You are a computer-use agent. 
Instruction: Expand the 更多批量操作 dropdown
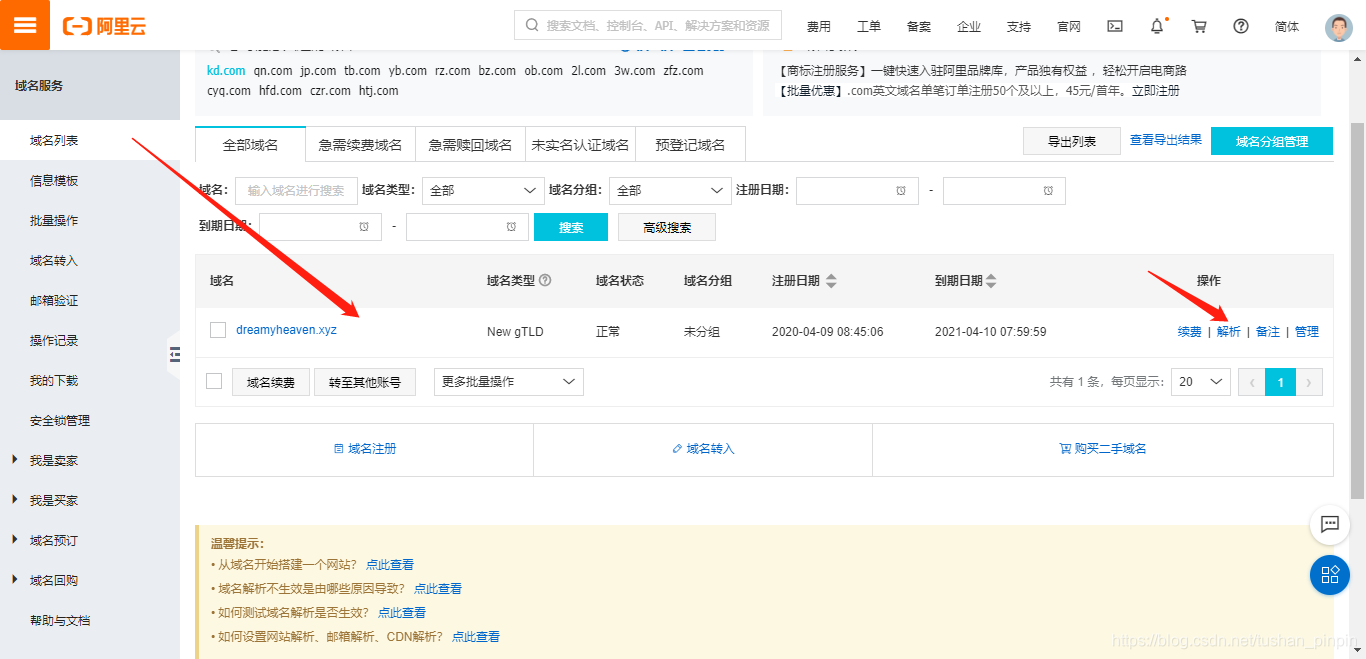coord(508,381)
